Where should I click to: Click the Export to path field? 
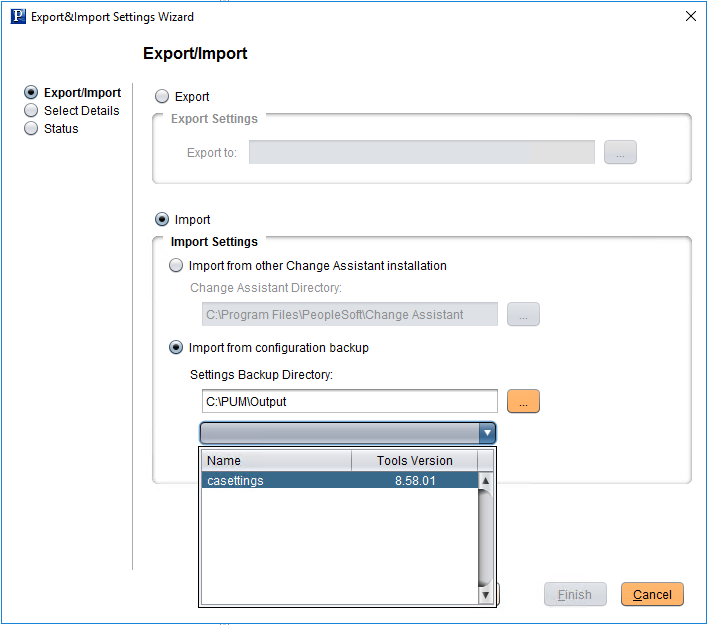pos(422,152)
